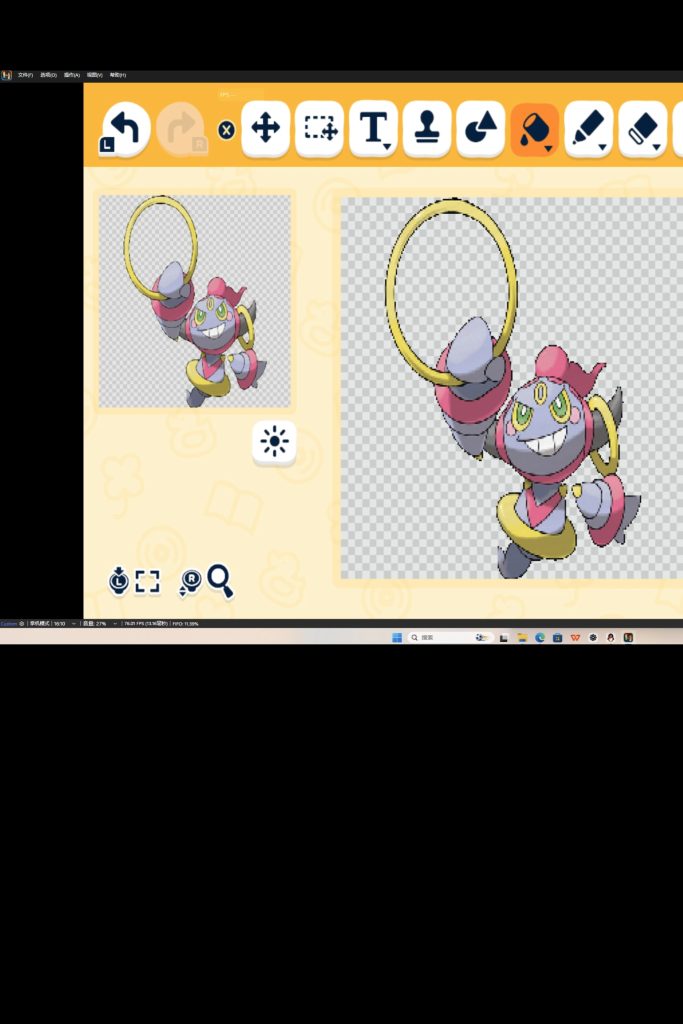Activate the orange paint bucket fill tool

[x=534, y=129]
